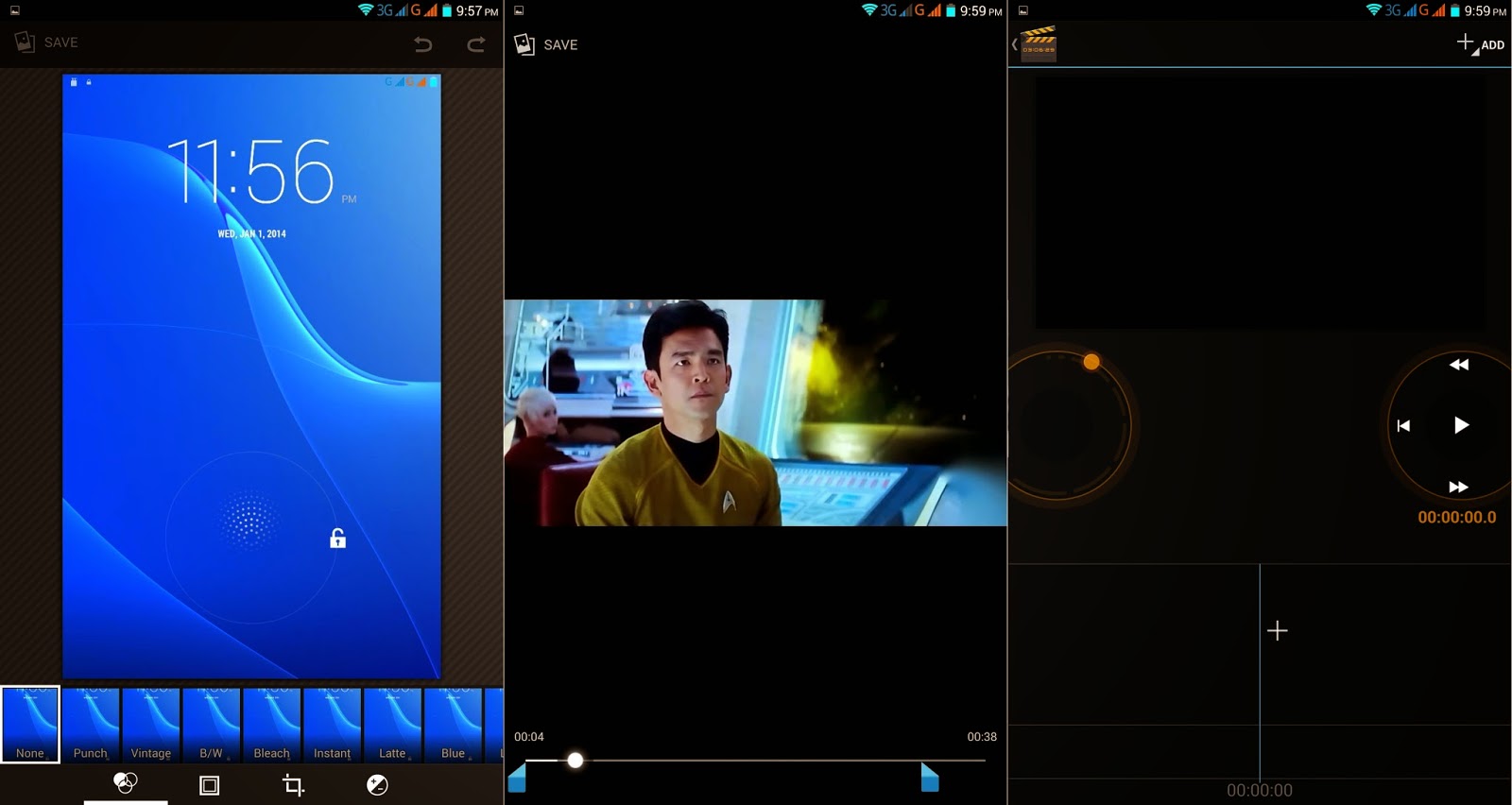Undo the last photo edit
Image resolution: width=1512 pixels, height=805 pixels.
423,43
